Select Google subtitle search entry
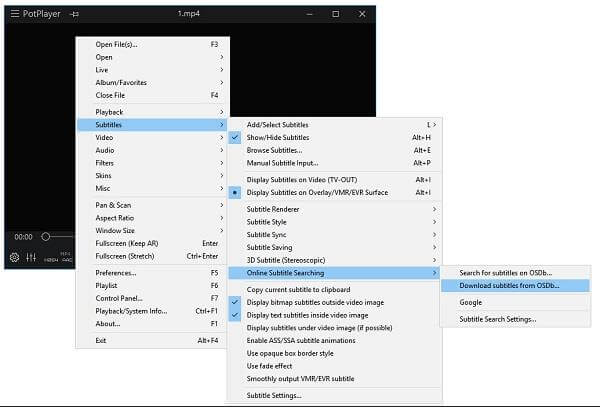This screenshot has height=407, width=600. coord(515,302)
